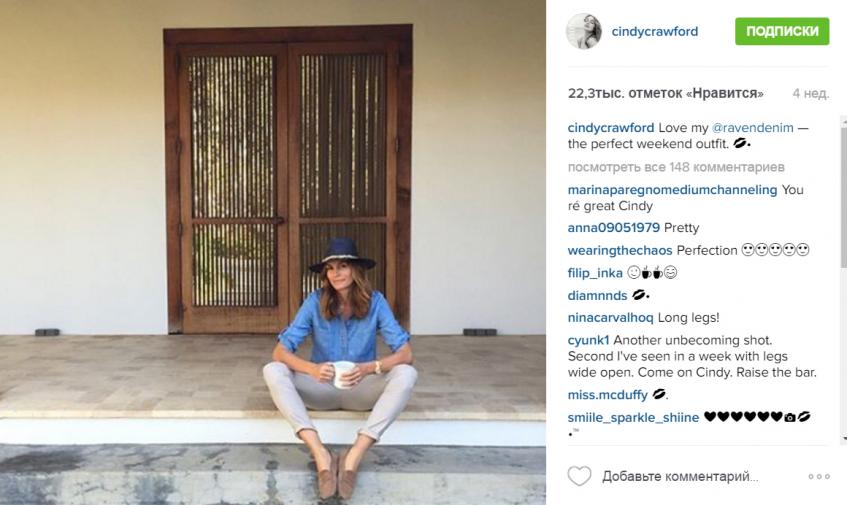The image size is (847, 505).
Task: Open anna09051979 commenter profile
Action: pos(614,228)
